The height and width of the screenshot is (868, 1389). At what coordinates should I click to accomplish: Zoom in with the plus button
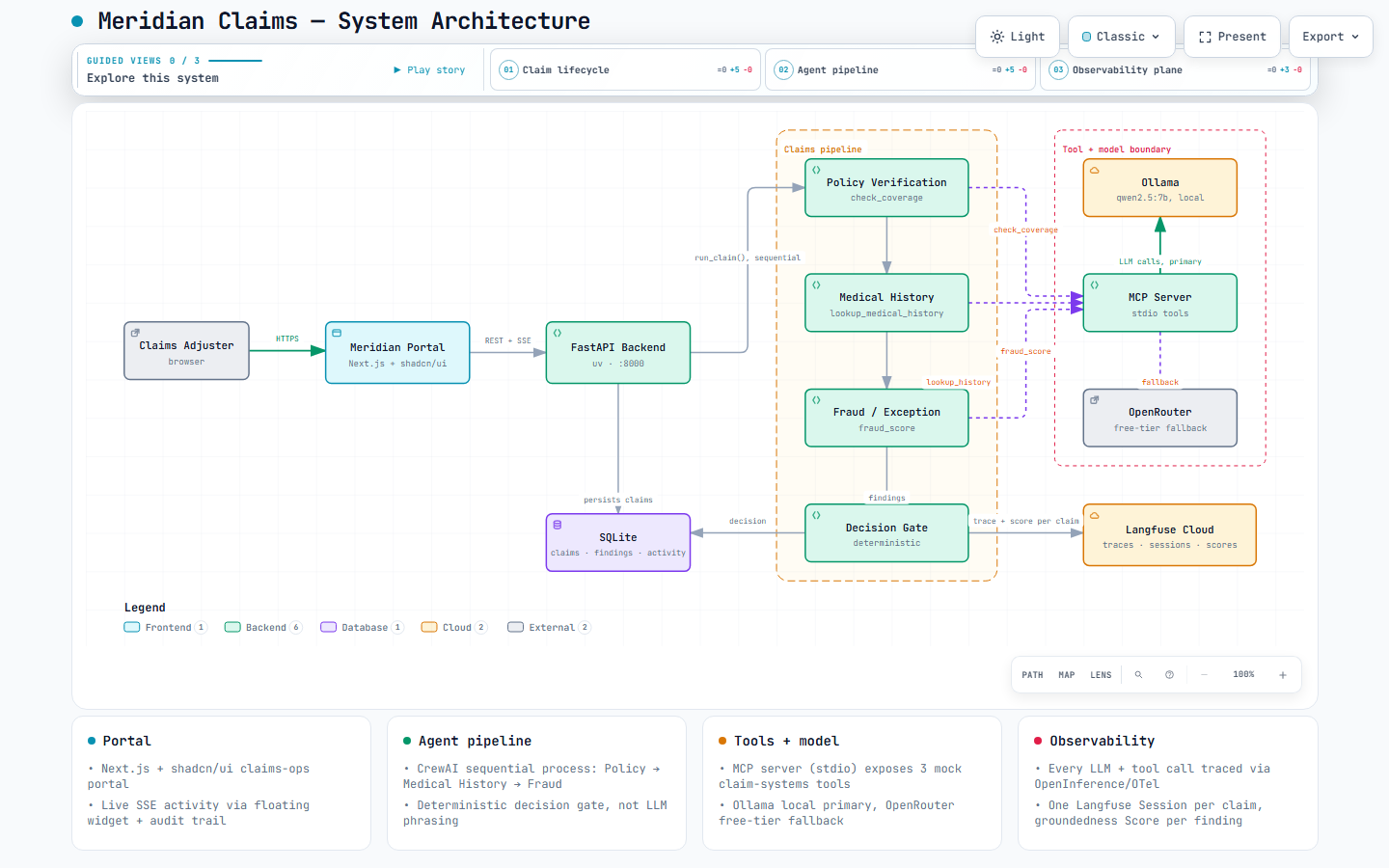coord(1283,675)
